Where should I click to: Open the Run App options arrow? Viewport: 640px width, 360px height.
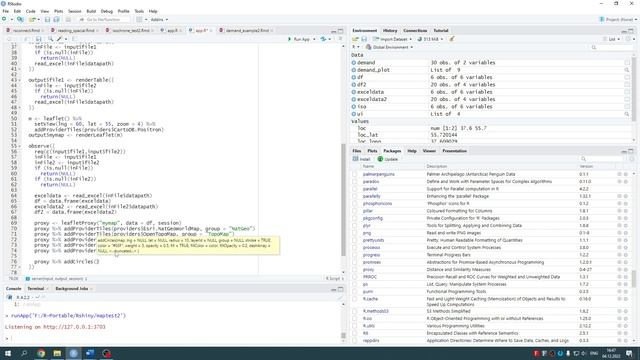point(314,39)
